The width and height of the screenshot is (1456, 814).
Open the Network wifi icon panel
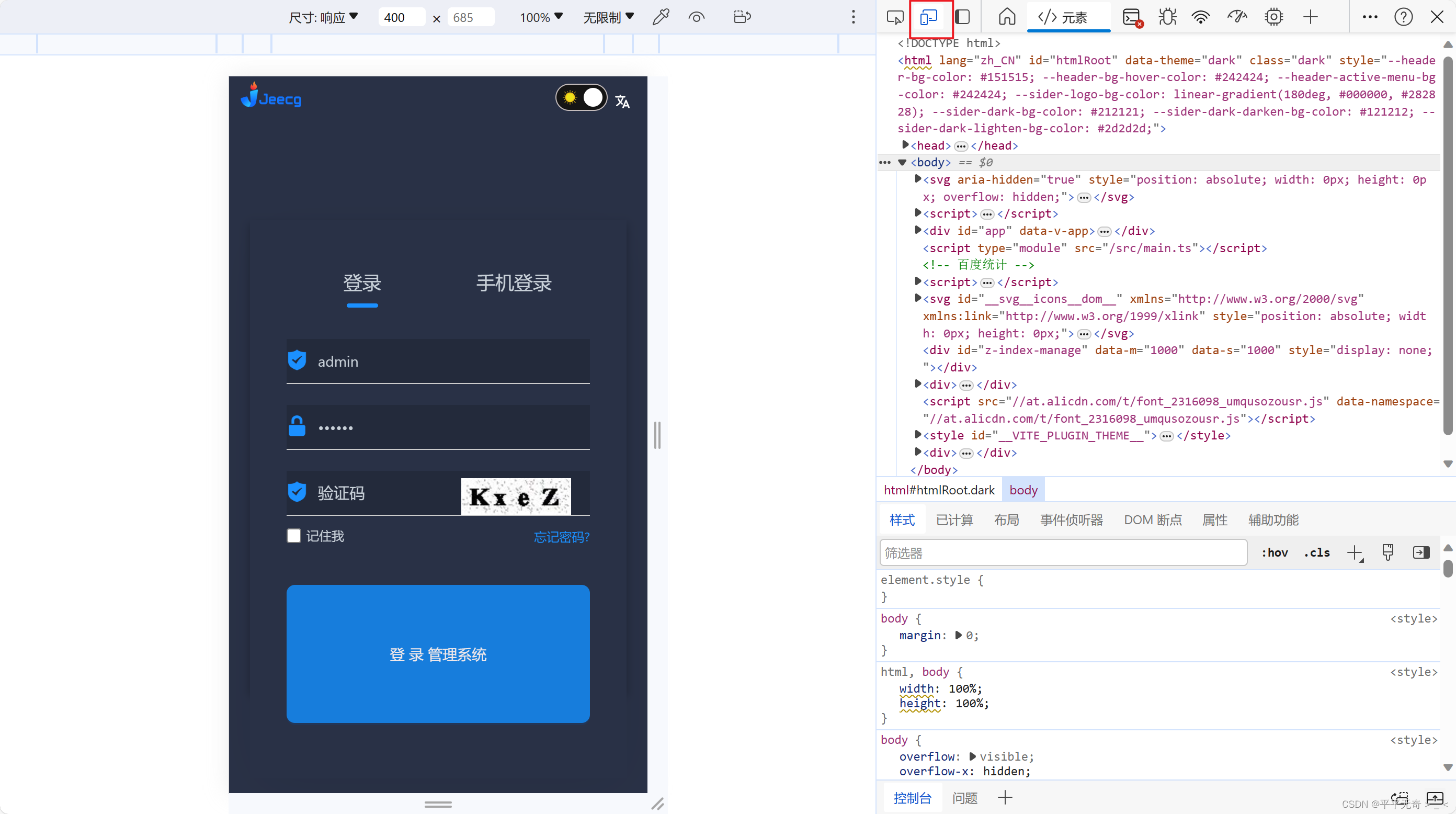point(1201,17)
